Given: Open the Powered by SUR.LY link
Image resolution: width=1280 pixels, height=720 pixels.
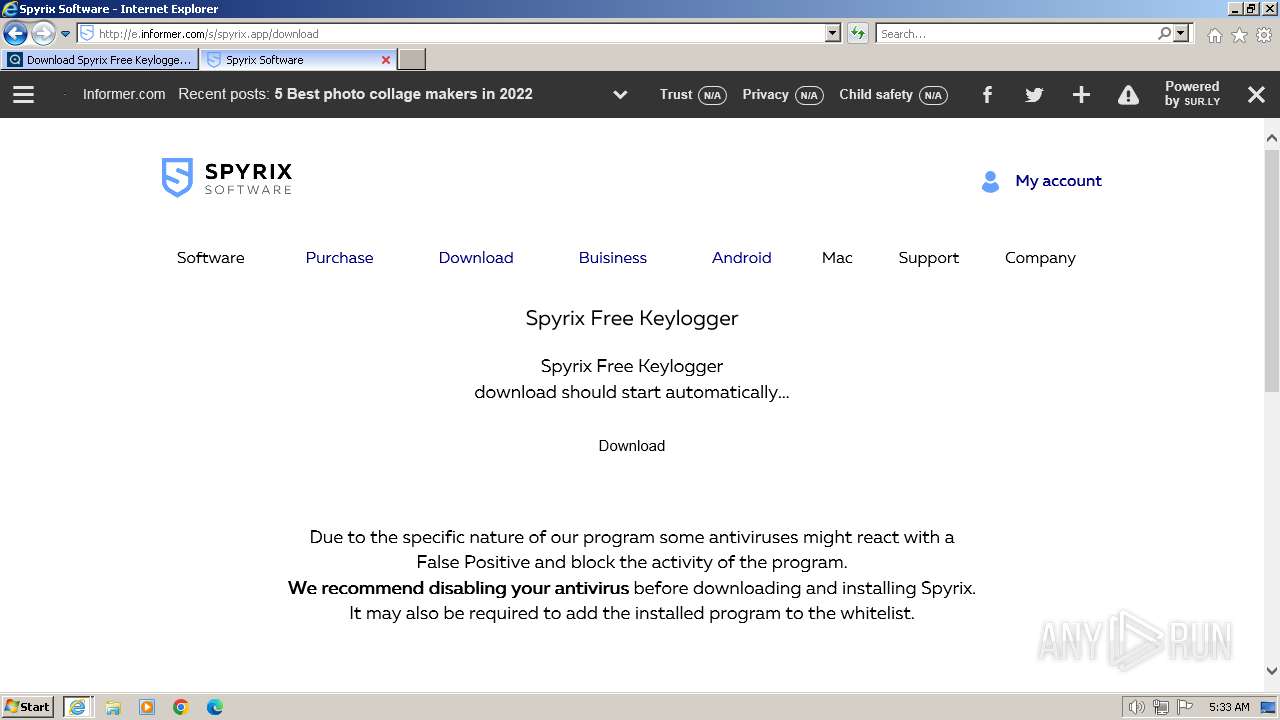Looking at the screenshot, I should point(1192,94).
